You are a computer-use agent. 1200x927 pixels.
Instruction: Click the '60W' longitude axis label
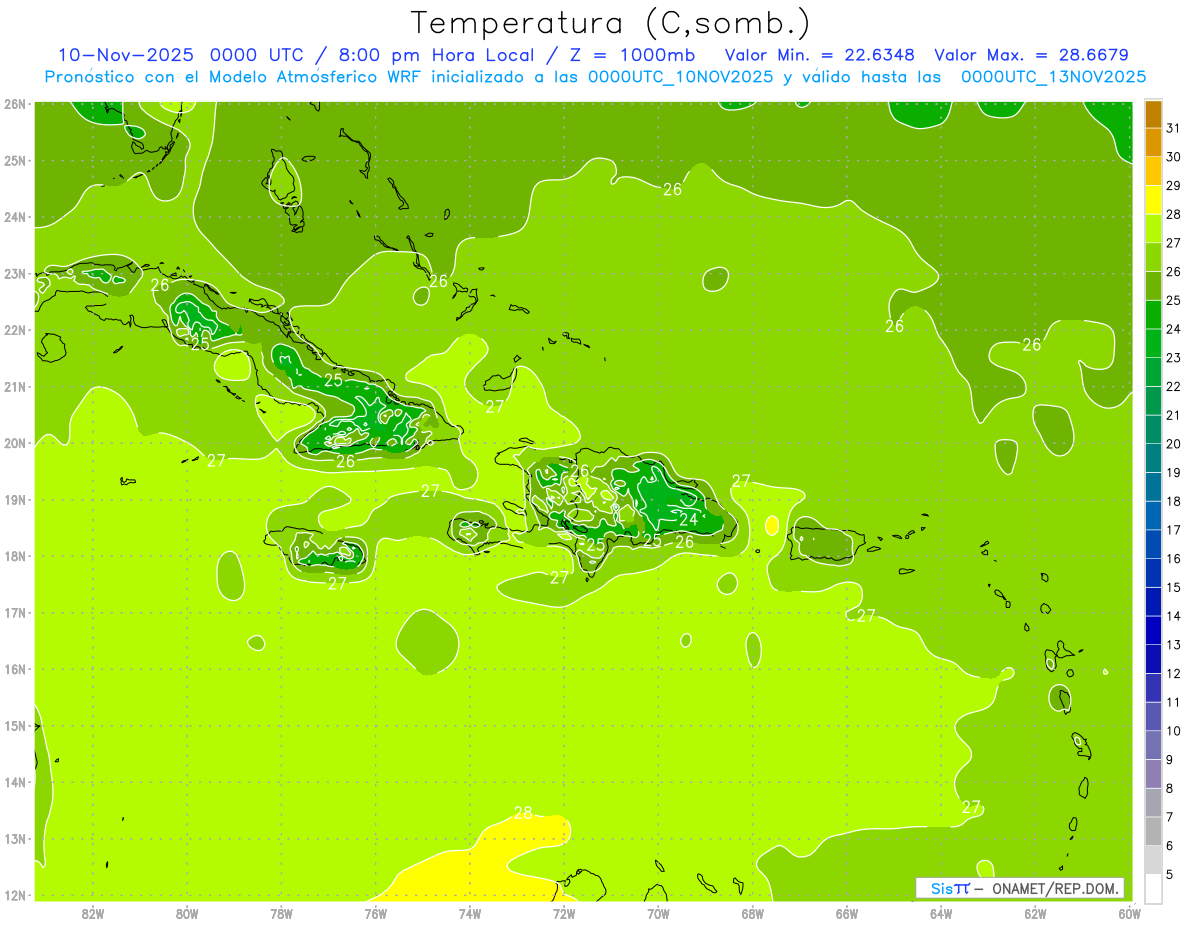point(1128,913)
